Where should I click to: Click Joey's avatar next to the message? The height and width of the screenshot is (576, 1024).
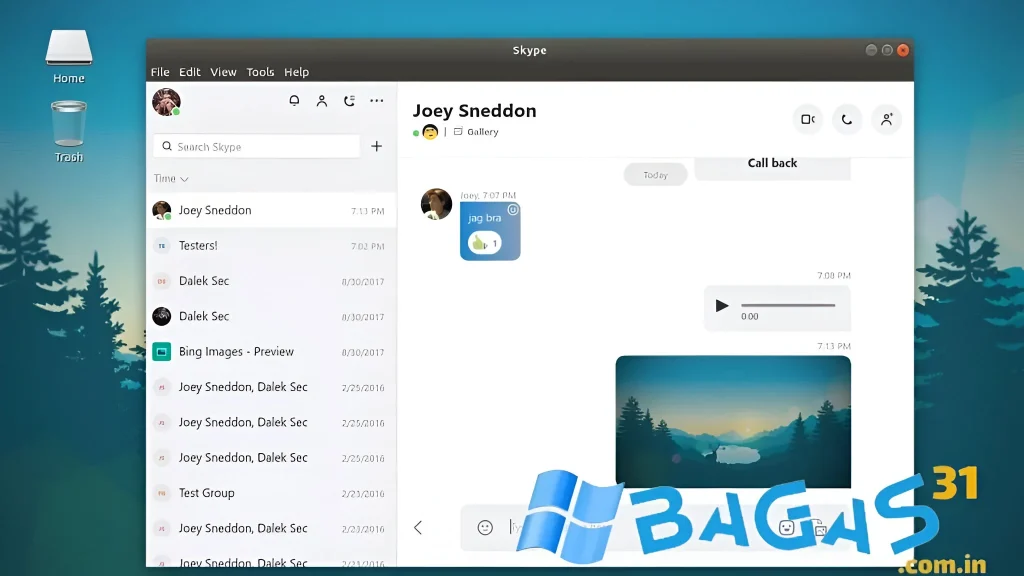click(x=436, y=204)
